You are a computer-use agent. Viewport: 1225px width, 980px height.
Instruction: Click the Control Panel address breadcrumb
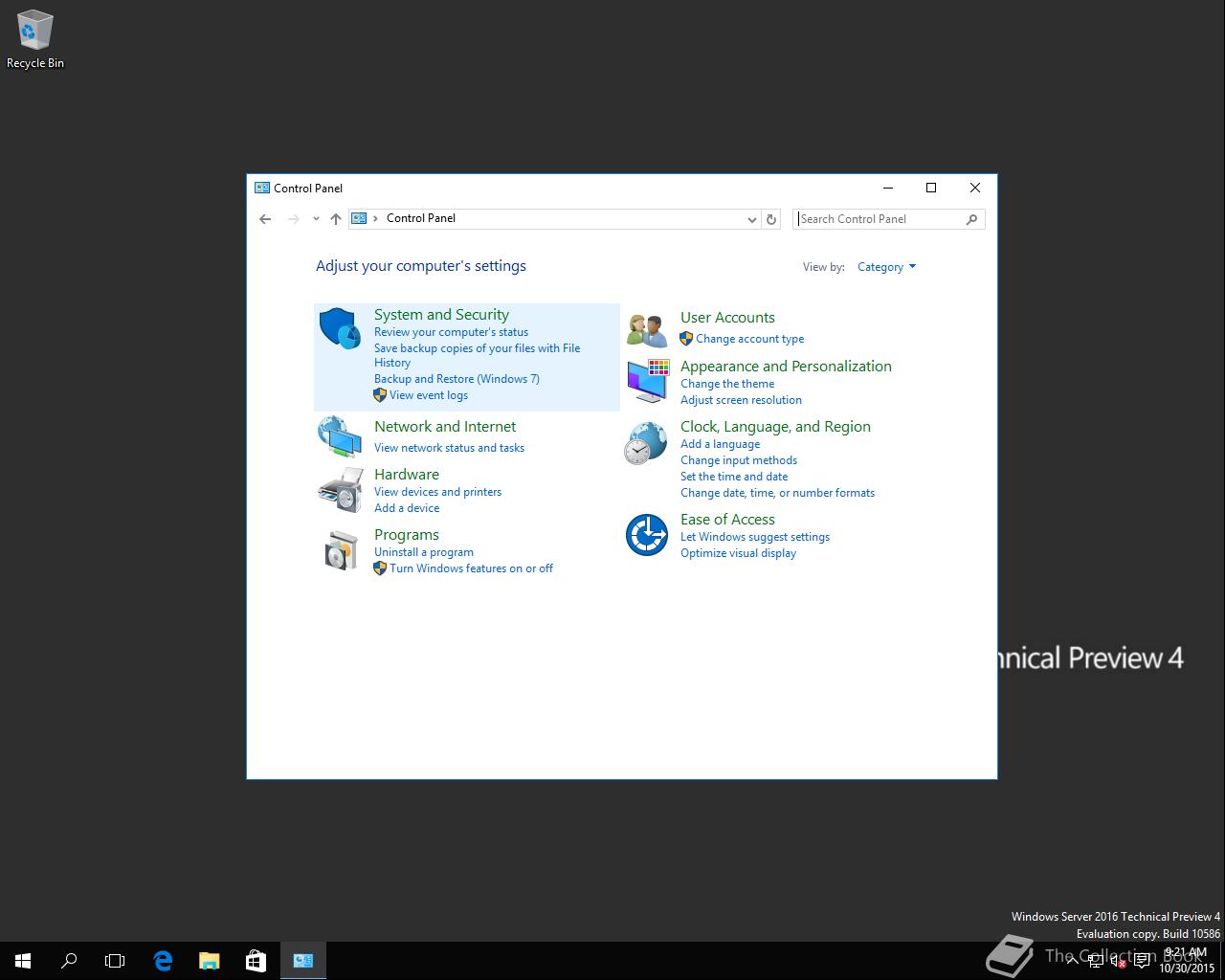click(421, 218)
